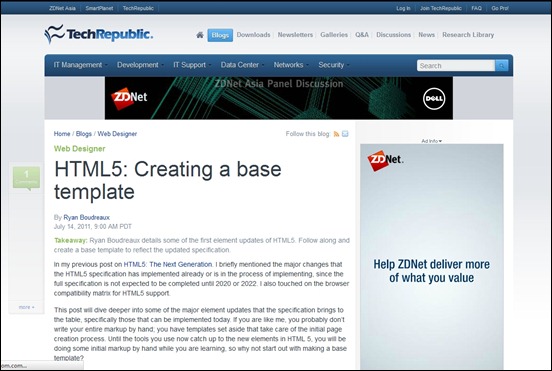Click the more link in share sidebar
552x371 pixels.
click(26, 307)
